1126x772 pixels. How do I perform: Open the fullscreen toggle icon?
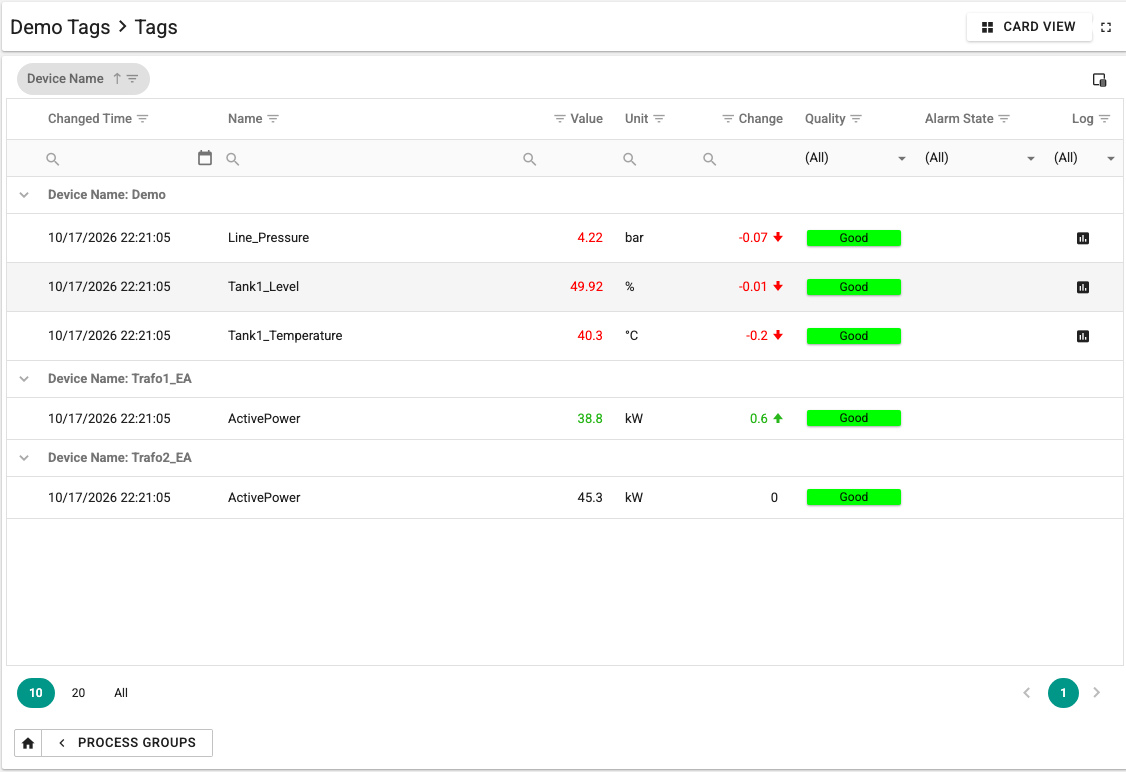click(1106, 27)
